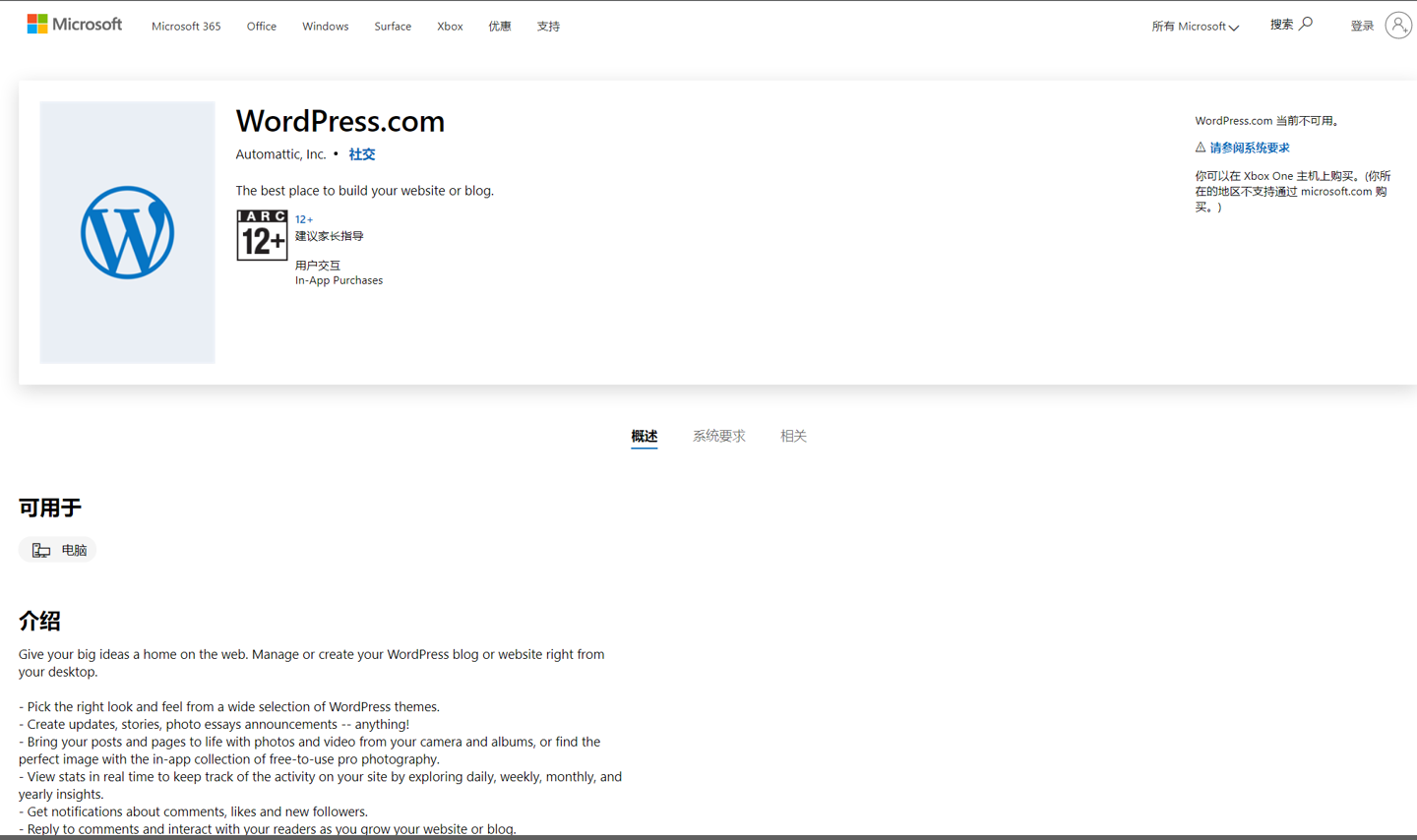
Task: Open the 请参阅系统要求 link
Action: (x=1250, y=148)
